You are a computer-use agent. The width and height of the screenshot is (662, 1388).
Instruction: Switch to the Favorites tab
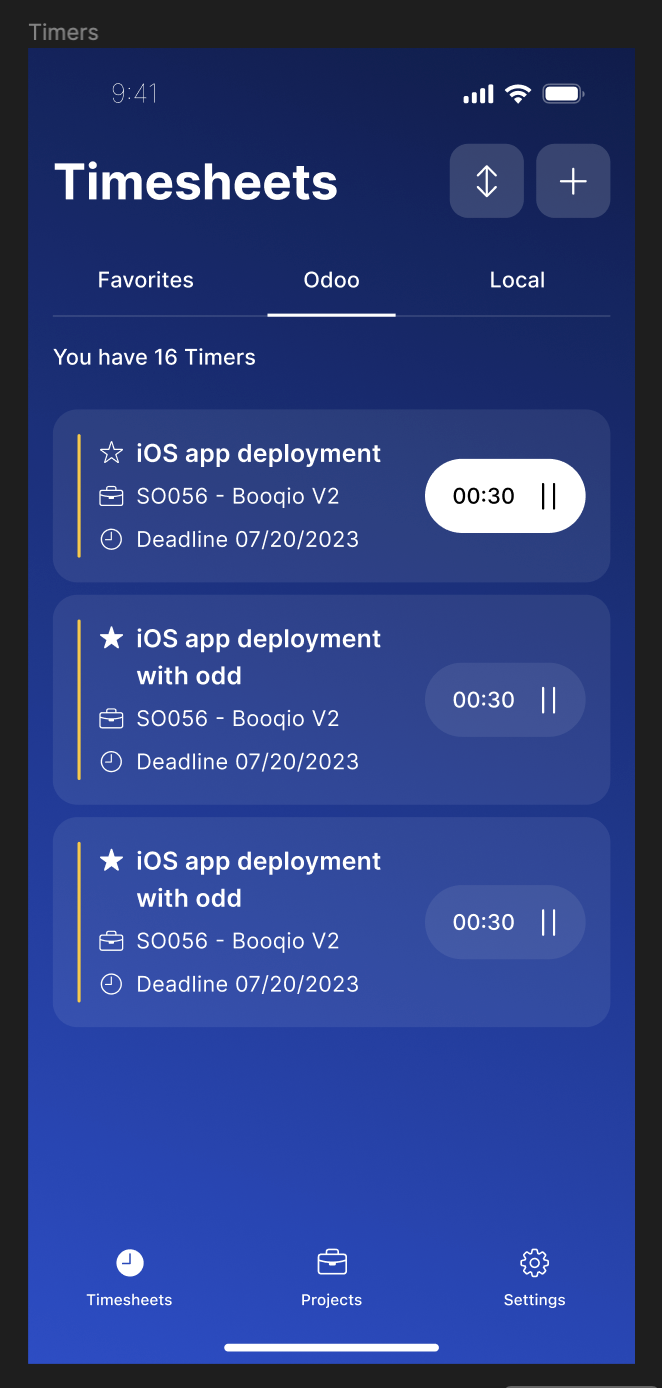(x=145, y=280)
